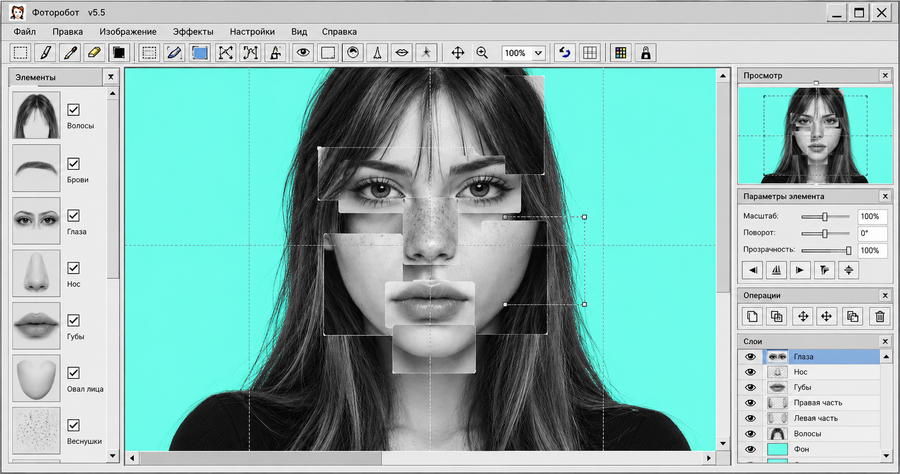Open the Файл menu

pos(25,32)
